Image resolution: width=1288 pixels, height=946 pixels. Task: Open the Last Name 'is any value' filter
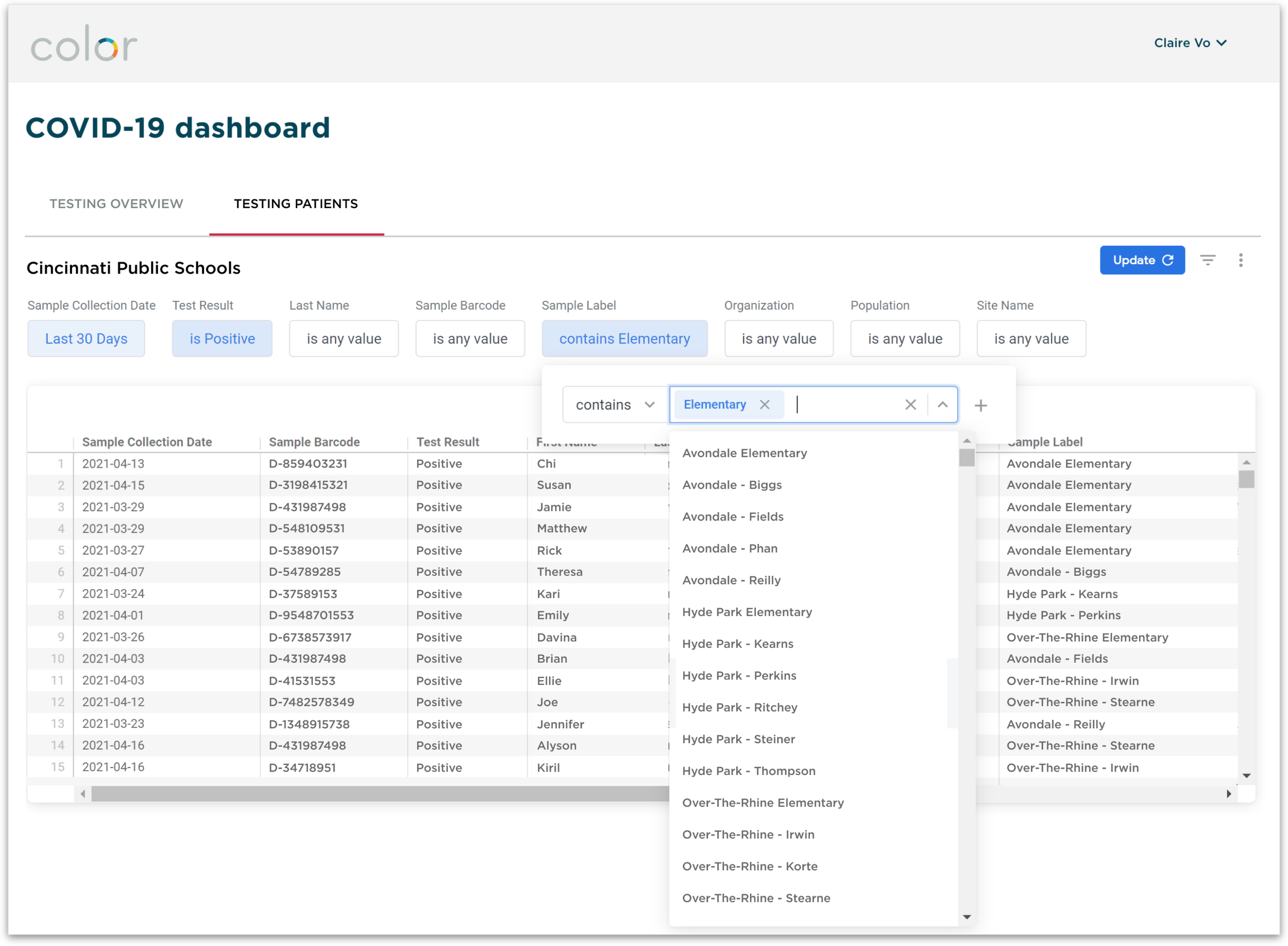tap(344, 338)
